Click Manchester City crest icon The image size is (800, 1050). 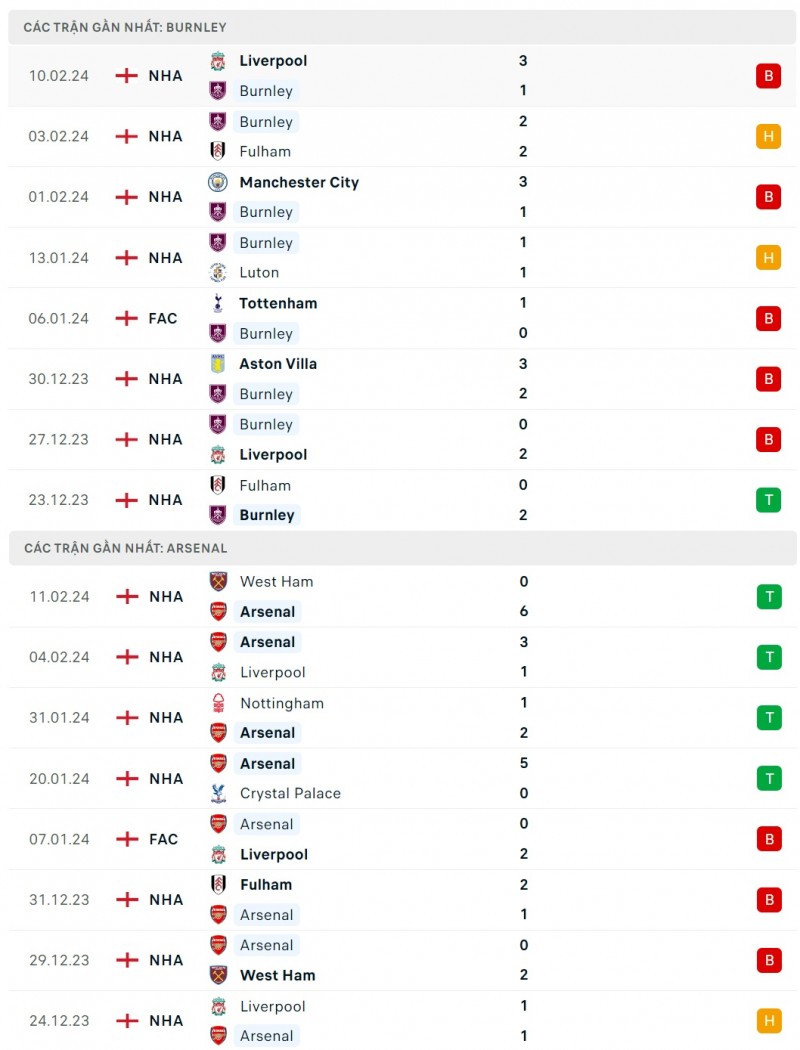coord(218,182)
